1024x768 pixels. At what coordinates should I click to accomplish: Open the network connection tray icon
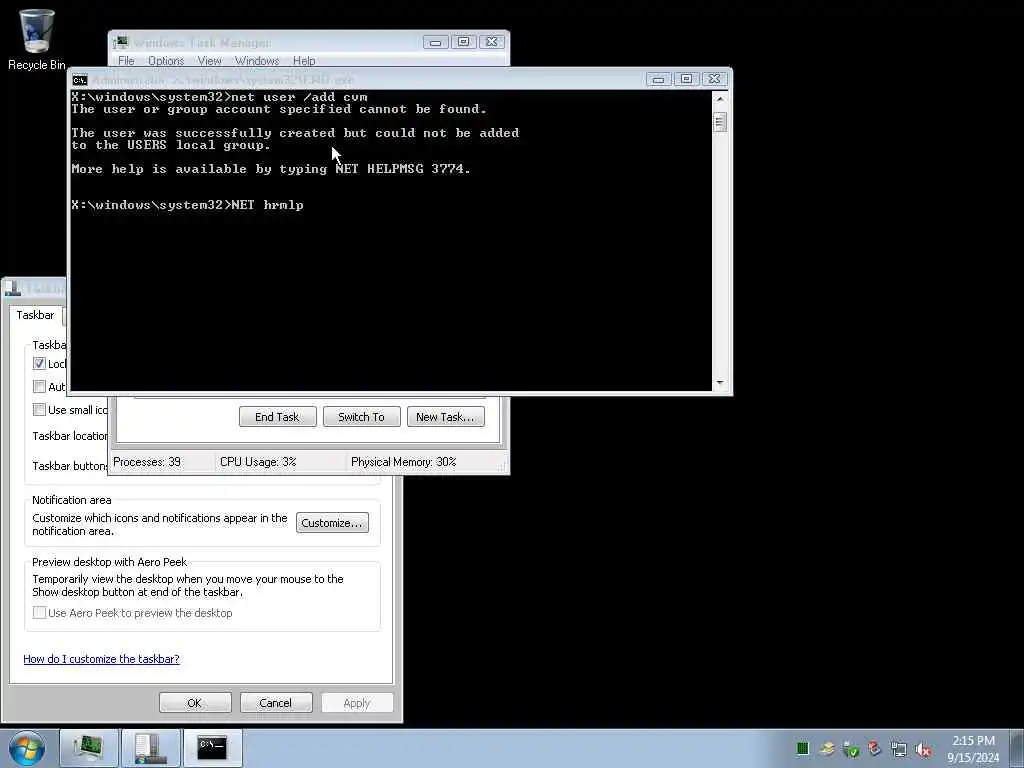[899, 749]
